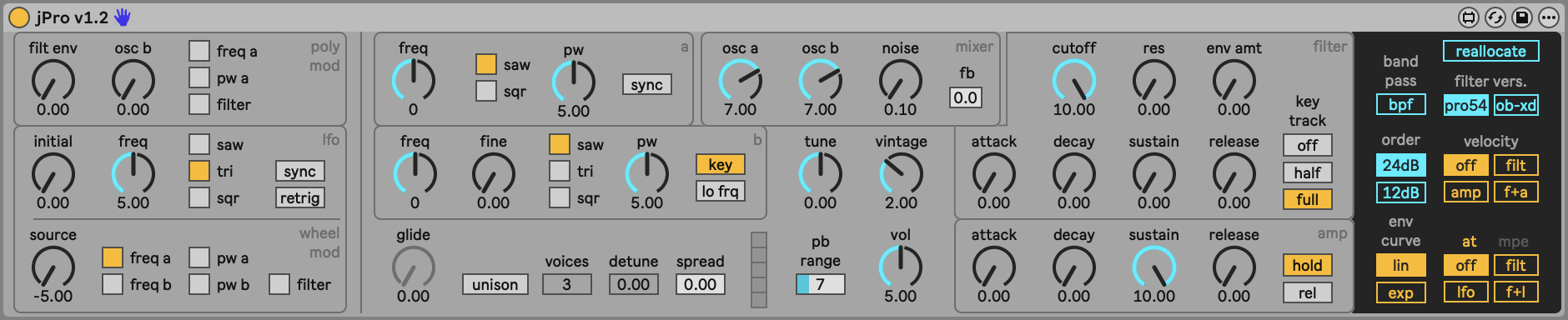
Task: Open the three-dots more options icon
Action: [1549, 17]
